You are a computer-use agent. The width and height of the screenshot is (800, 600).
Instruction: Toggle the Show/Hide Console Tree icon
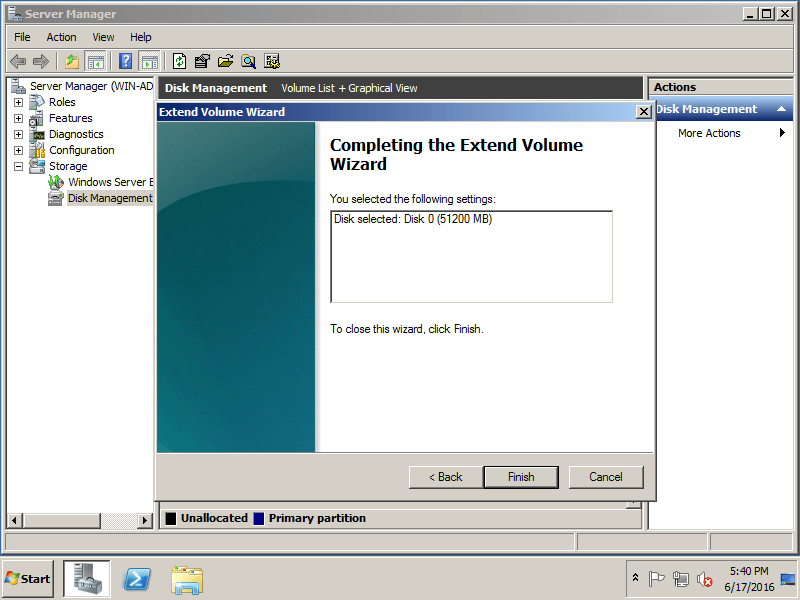(x=95, y=62)
